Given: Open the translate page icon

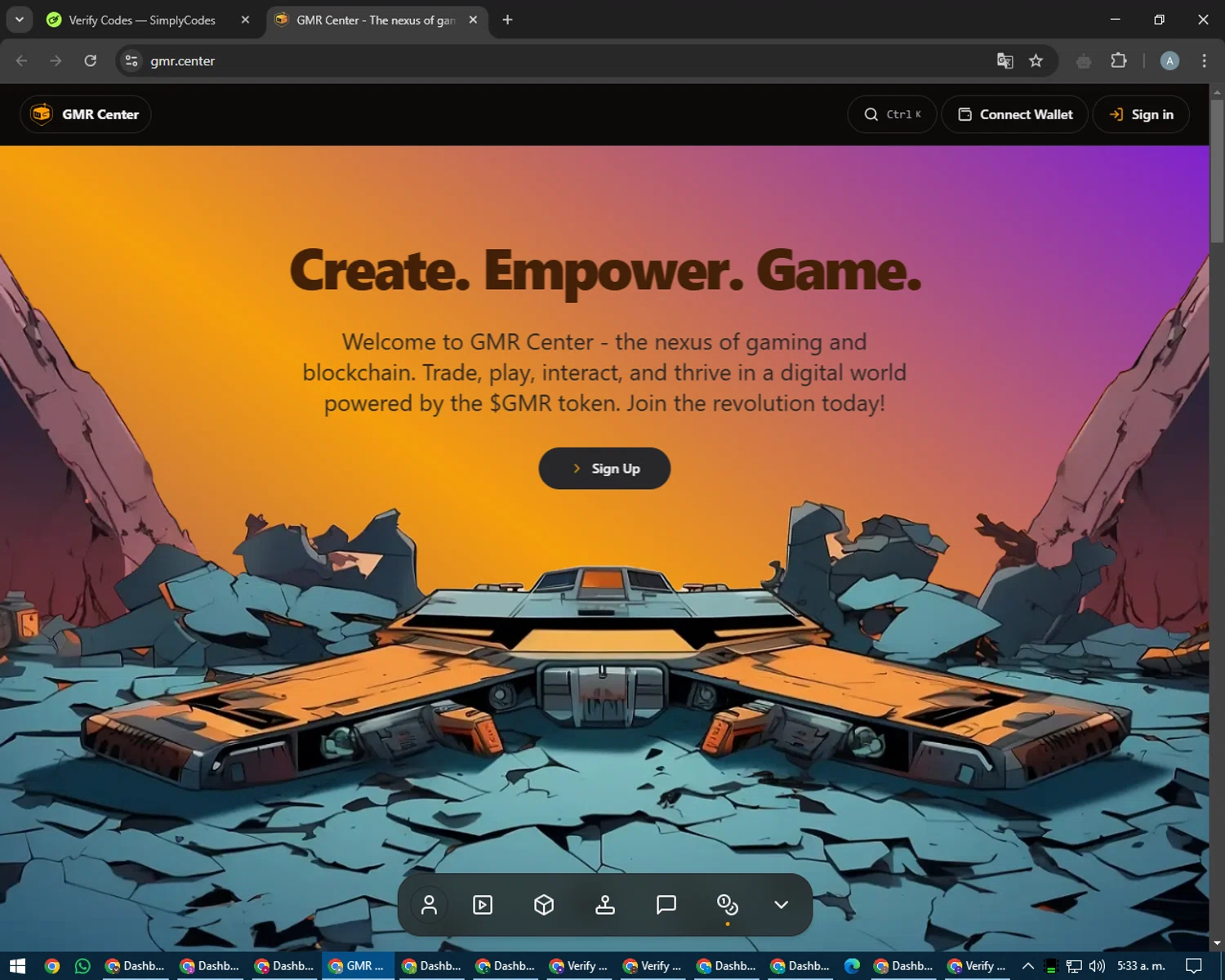Looking at the screenshot, I should (1004, 60).
